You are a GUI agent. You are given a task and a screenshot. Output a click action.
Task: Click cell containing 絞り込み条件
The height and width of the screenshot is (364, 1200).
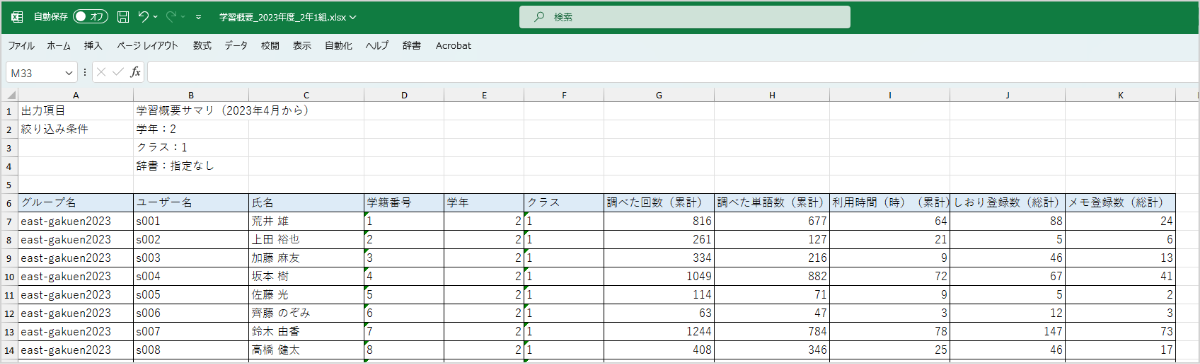pyautogui.click(x=76, y=129)
